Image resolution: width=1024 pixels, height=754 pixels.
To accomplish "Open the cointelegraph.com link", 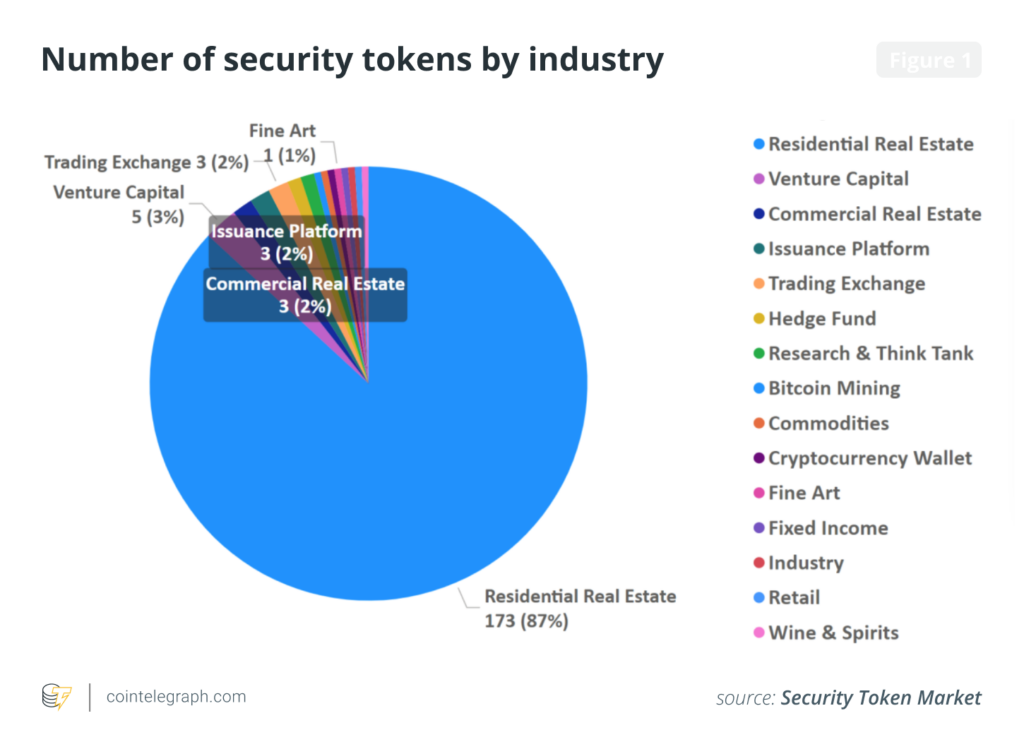I will pyautogui.click(x=176, y=697).
